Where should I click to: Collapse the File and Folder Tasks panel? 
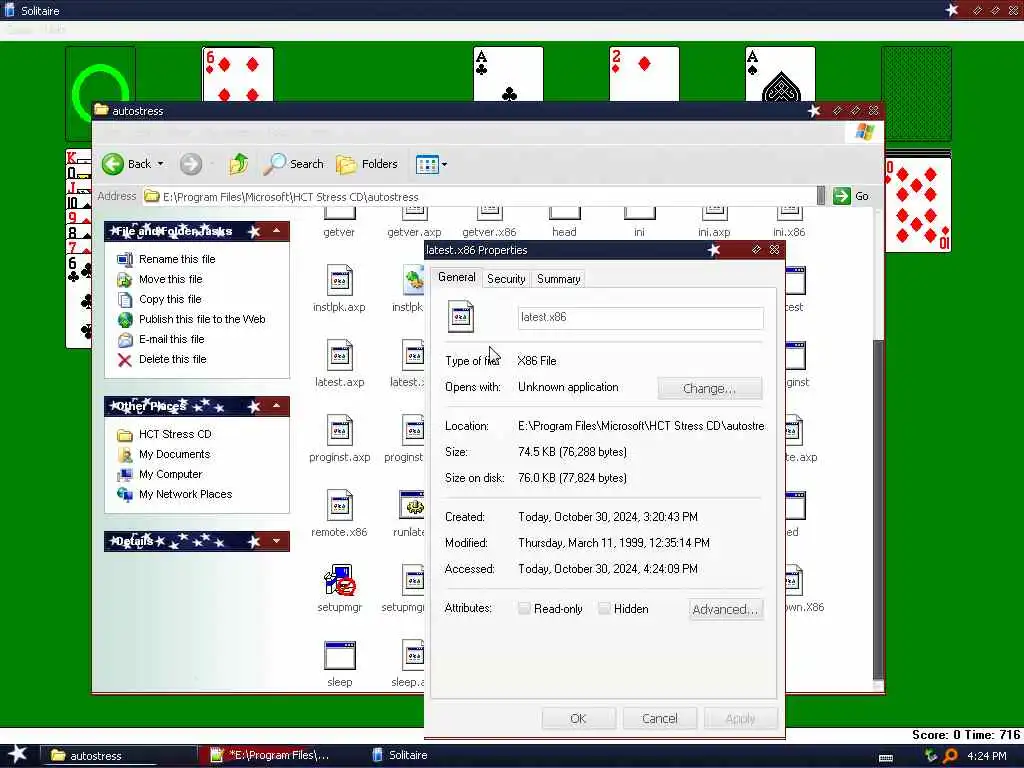coord(277,231)
